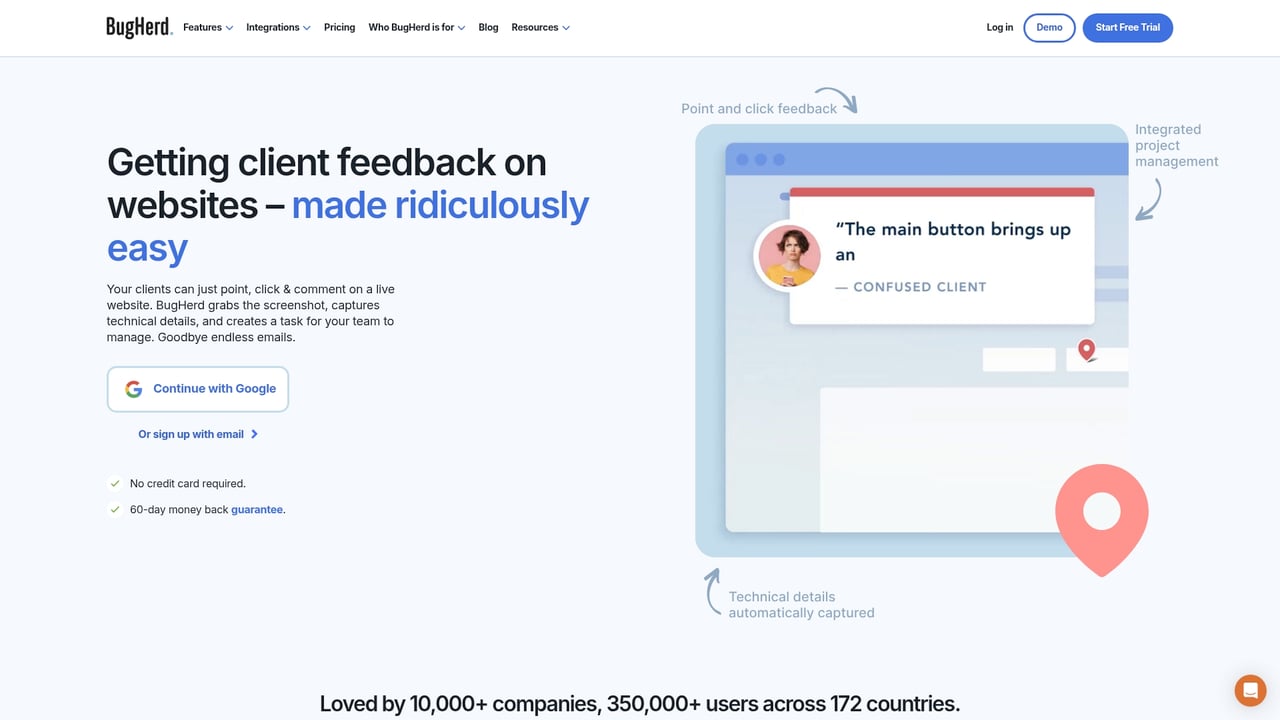Click the Start Free Trial button
Image resolution: width=1280 pixels, height=720 pixels.
pos(1127,27)
